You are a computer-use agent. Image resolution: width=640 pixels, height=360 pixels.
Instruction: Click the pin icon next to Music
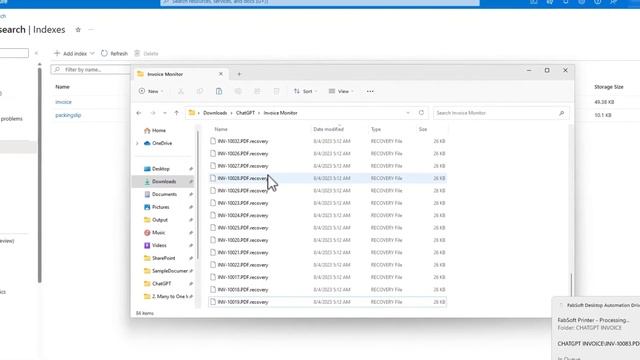(191, 233)
